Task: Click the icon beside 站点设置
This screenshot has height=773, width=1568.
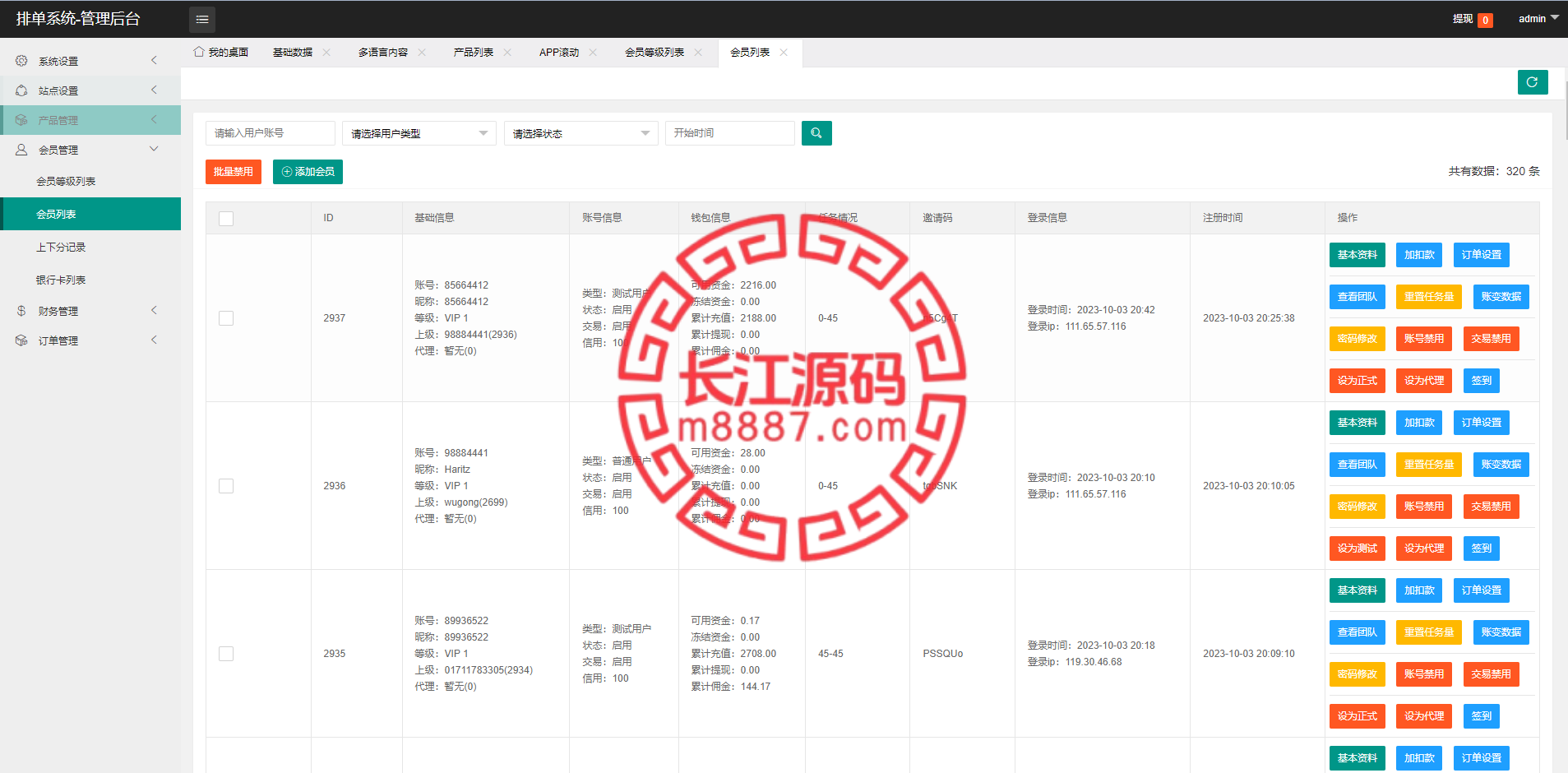Action: [x=21, y=90]
